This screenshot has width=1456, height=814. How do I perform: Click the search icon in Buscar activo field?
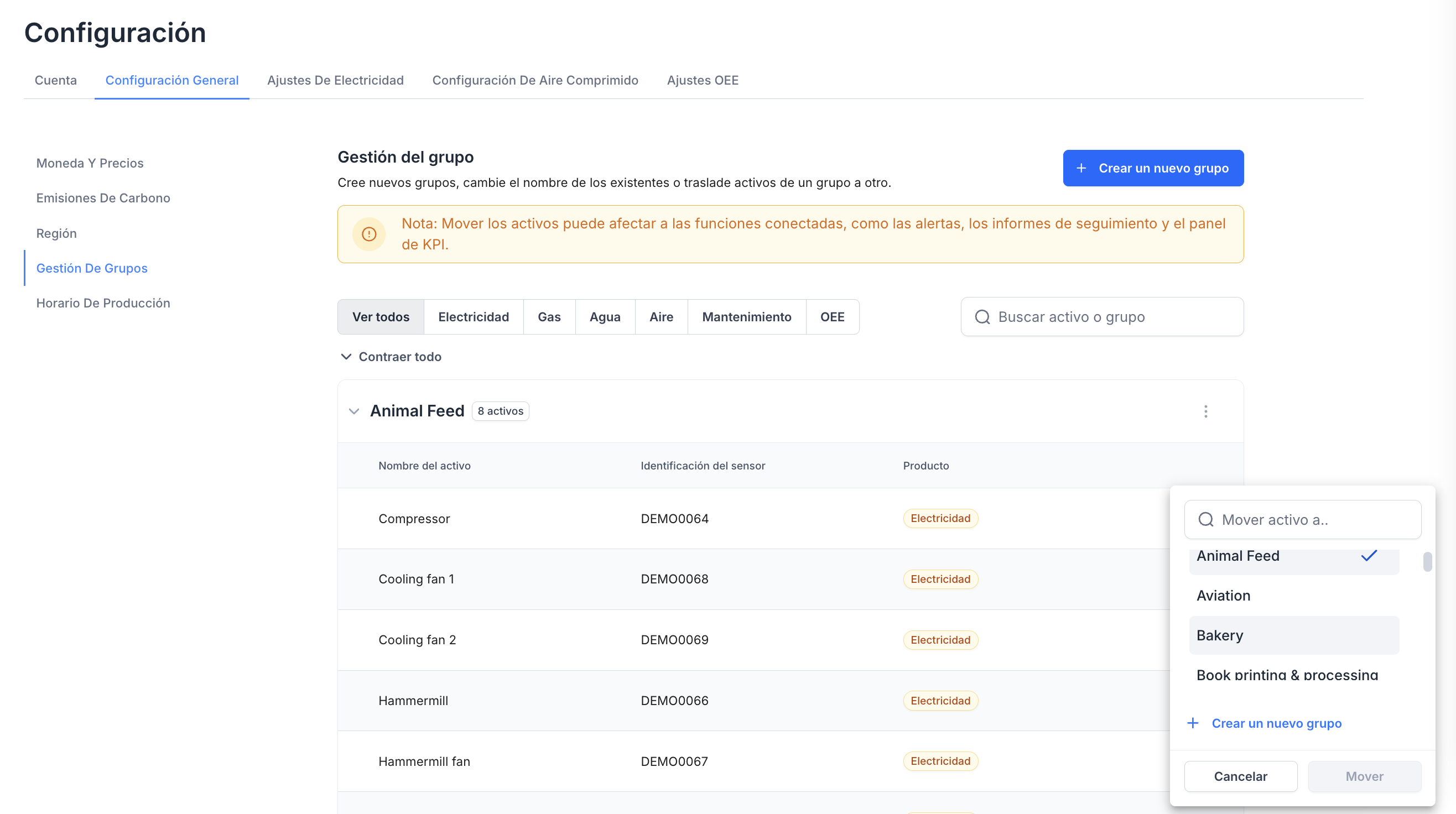[982, 317]
